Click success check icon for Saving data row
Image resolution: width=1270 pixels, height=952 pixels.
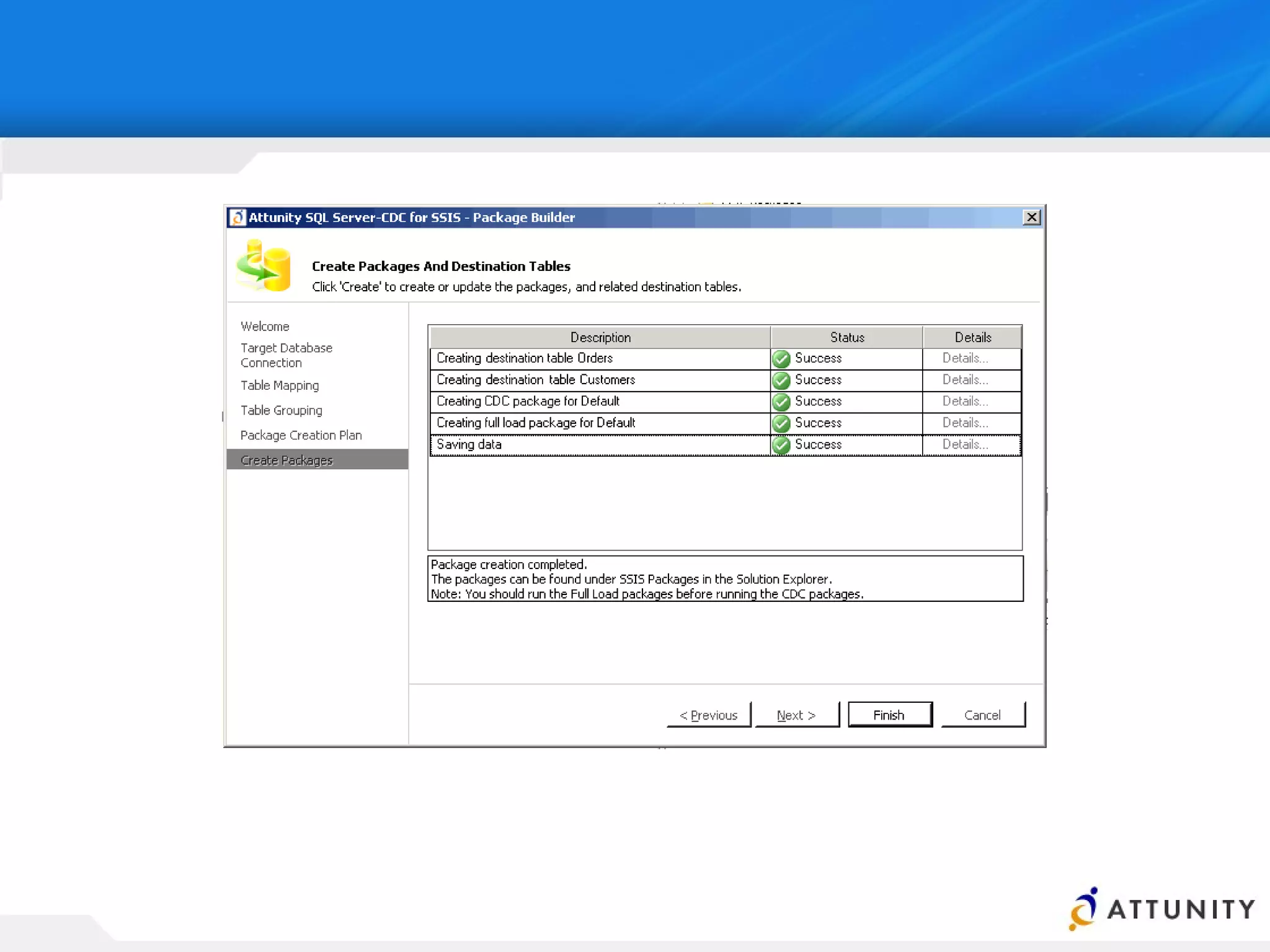tap(781, 445)
